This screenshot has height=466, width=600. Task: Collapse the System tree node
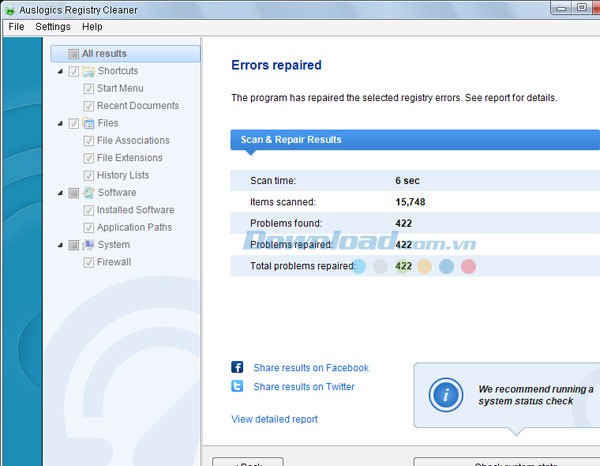[x=60, y=245]
